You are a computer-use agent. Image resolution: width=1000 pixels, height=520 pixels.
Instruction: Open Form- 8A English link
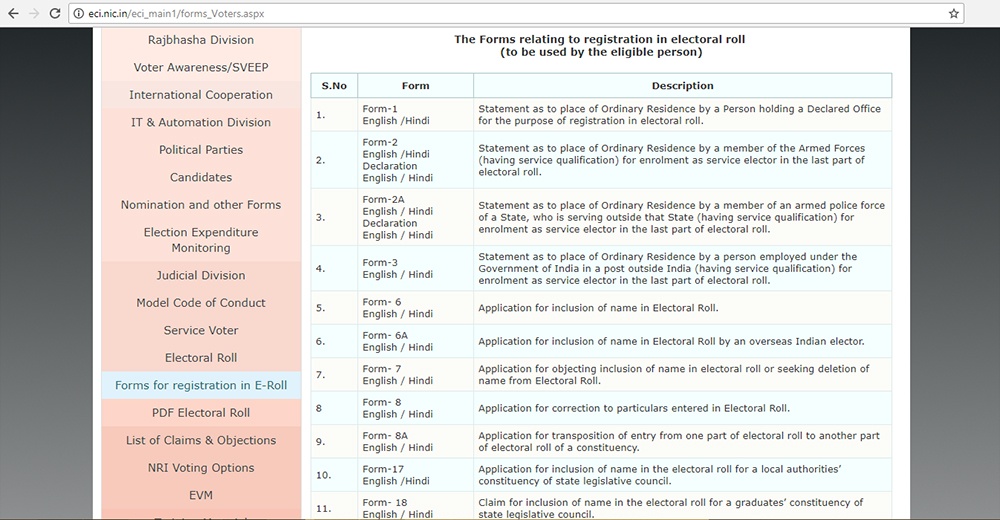pos(380,448)
